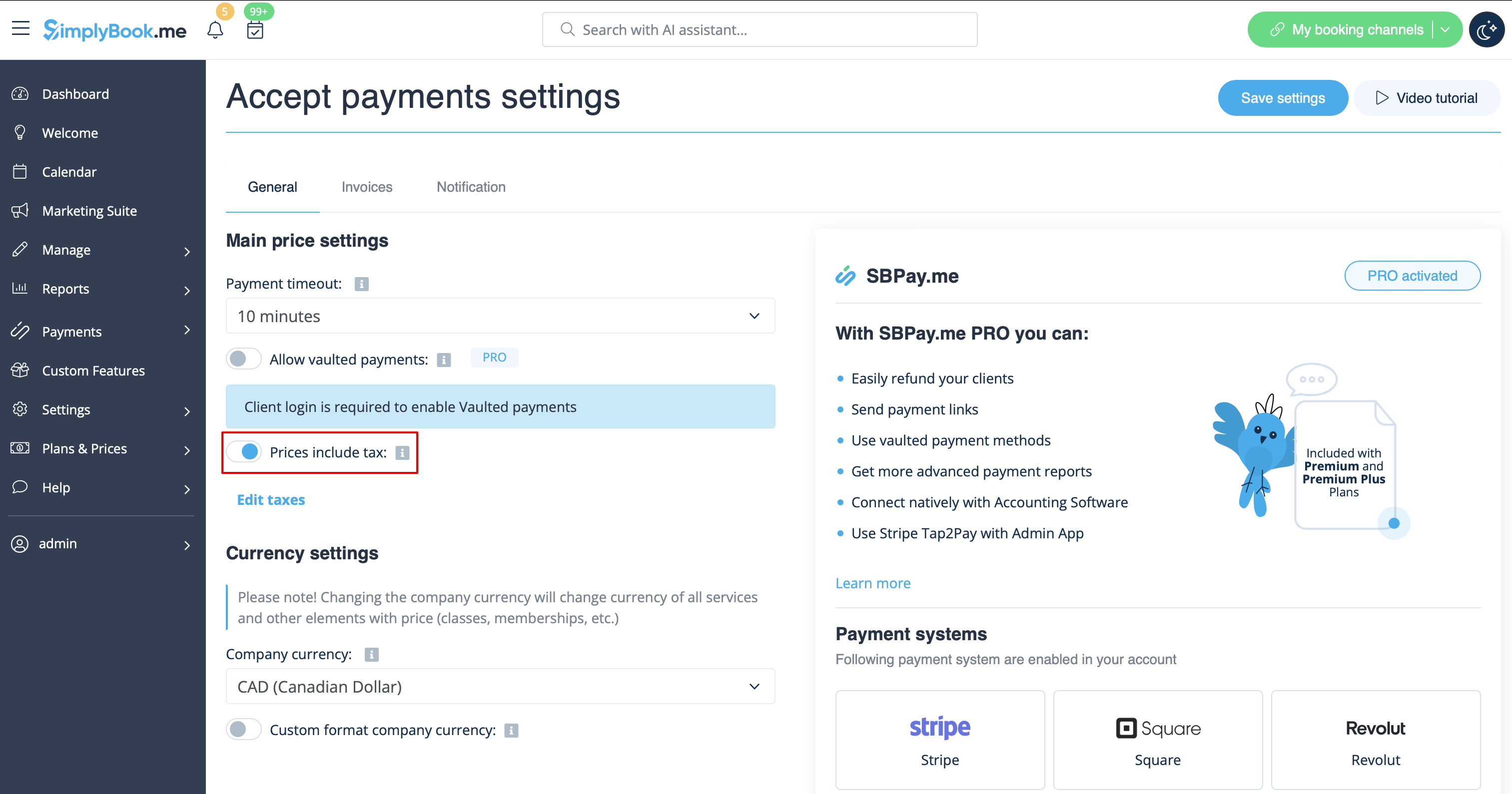Toggle dark mode moon icon
Viewport: 1512px width, 794px height.
coord(1486,29)
